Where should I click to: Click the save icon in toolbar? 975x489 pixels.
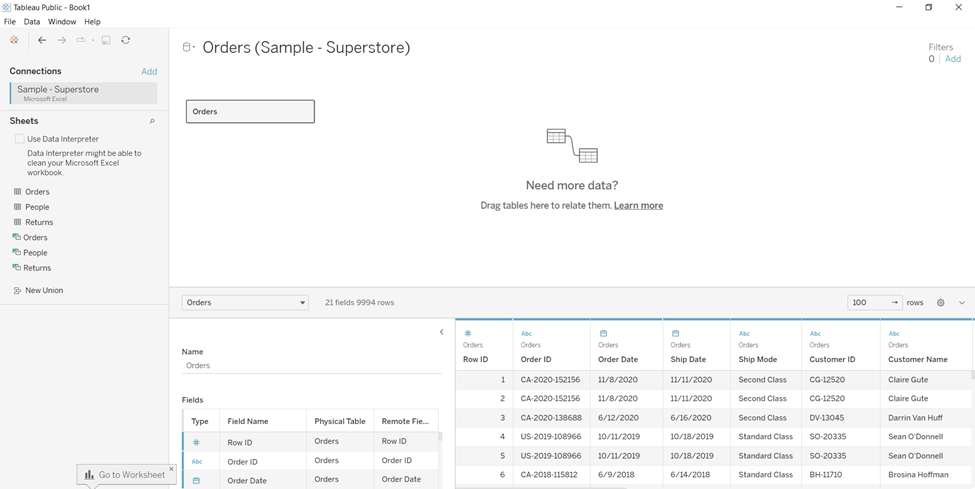point(106,40)
